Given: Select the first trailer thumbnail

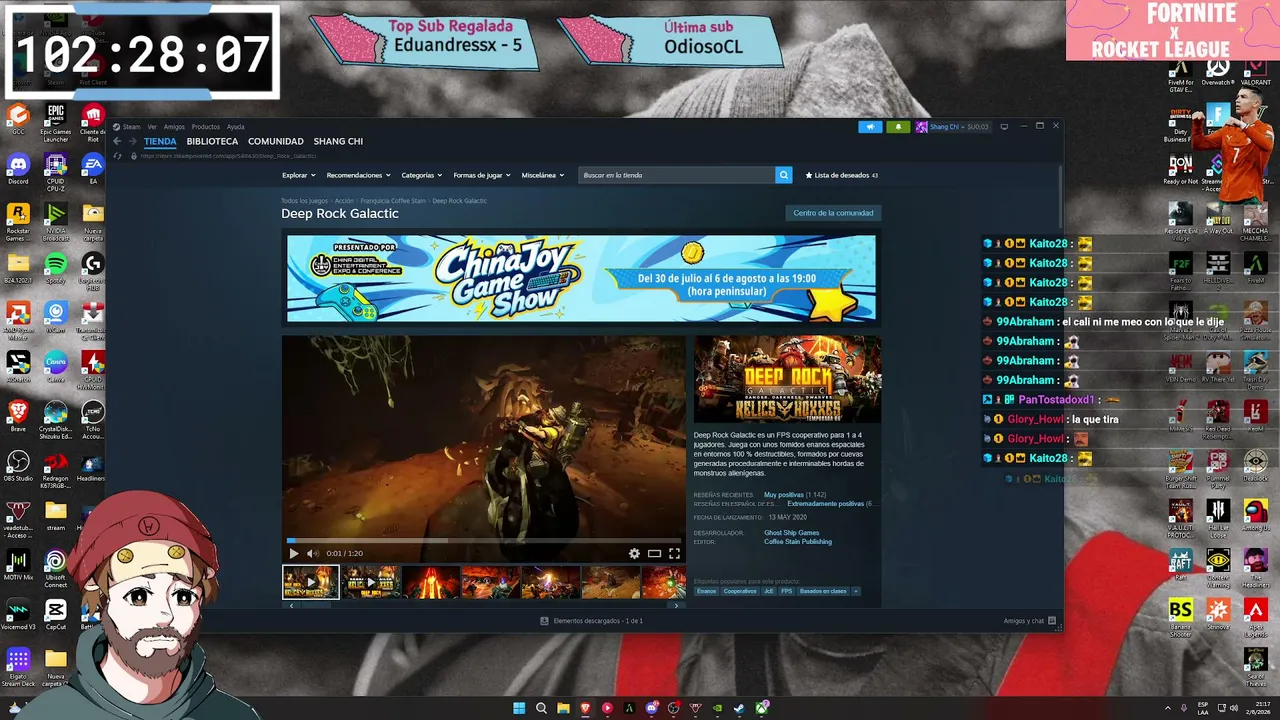Looking at the screenshot, I should [x=311, y=582].
